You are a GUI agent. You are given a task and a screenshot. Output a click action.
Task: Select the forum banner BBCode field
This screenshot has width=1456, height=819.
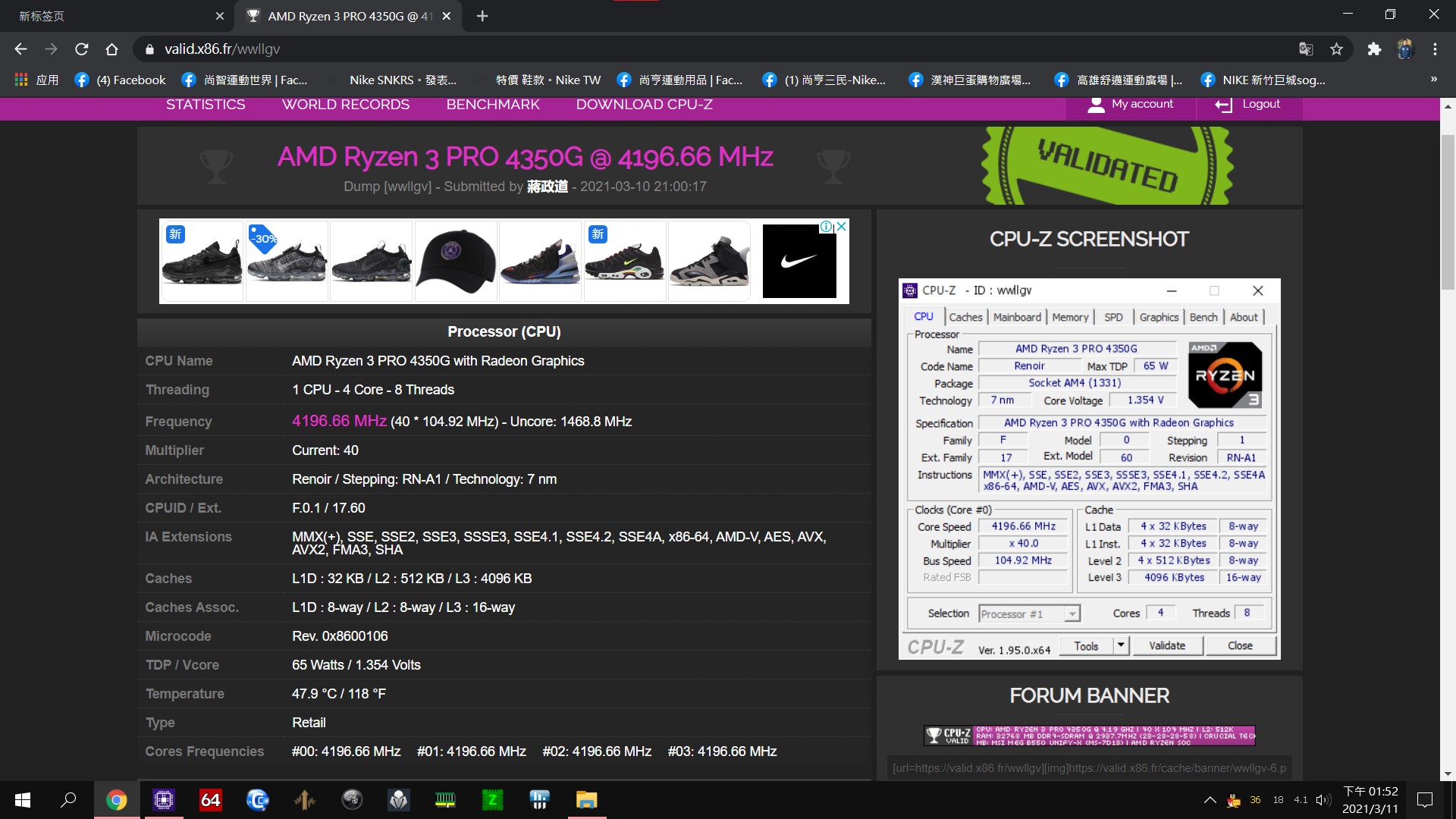pos(1090,768)
